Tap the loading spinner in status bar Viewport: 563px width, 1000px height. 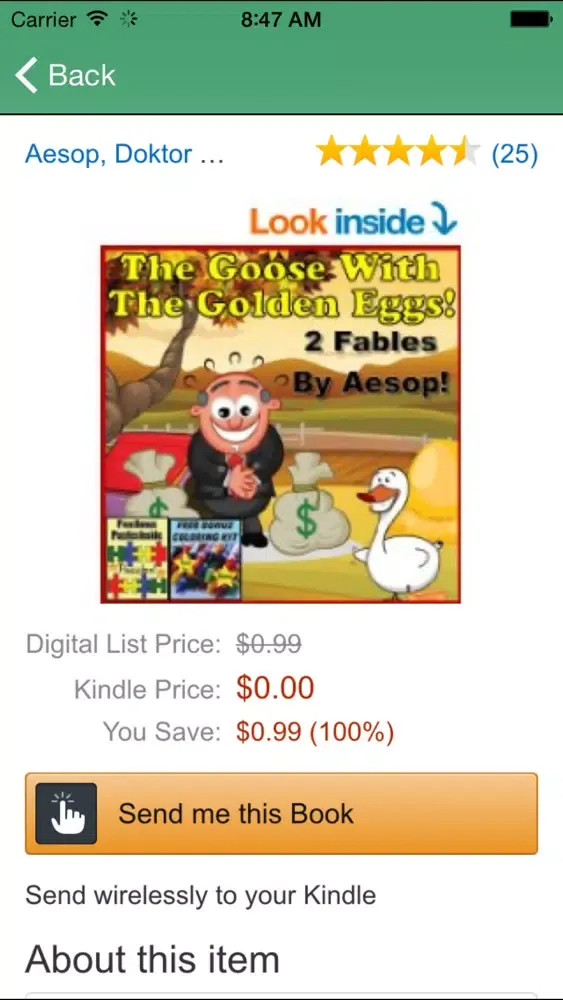click(128, 20)
